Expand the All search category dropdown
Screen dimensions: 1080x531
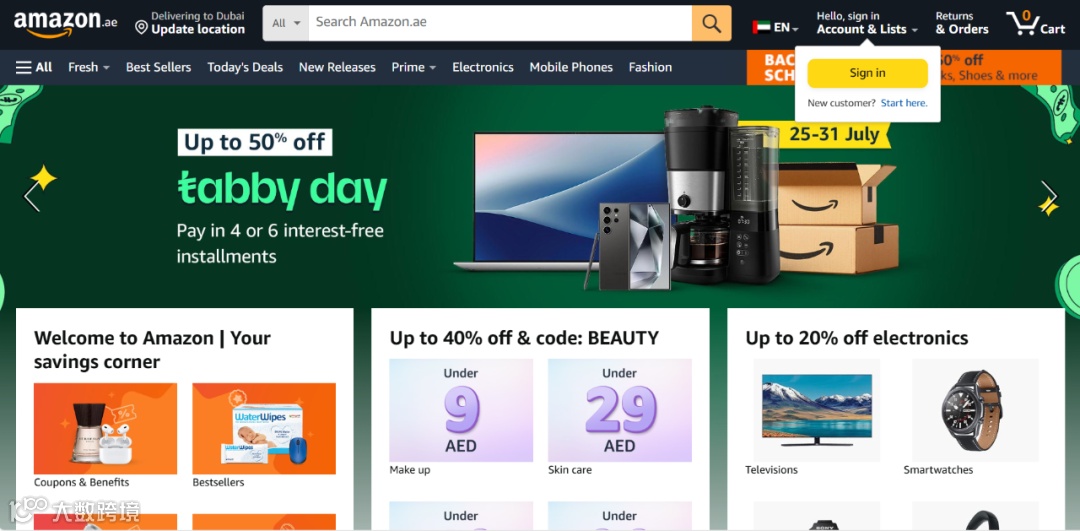pyautogui.click(x=286, y=23)
